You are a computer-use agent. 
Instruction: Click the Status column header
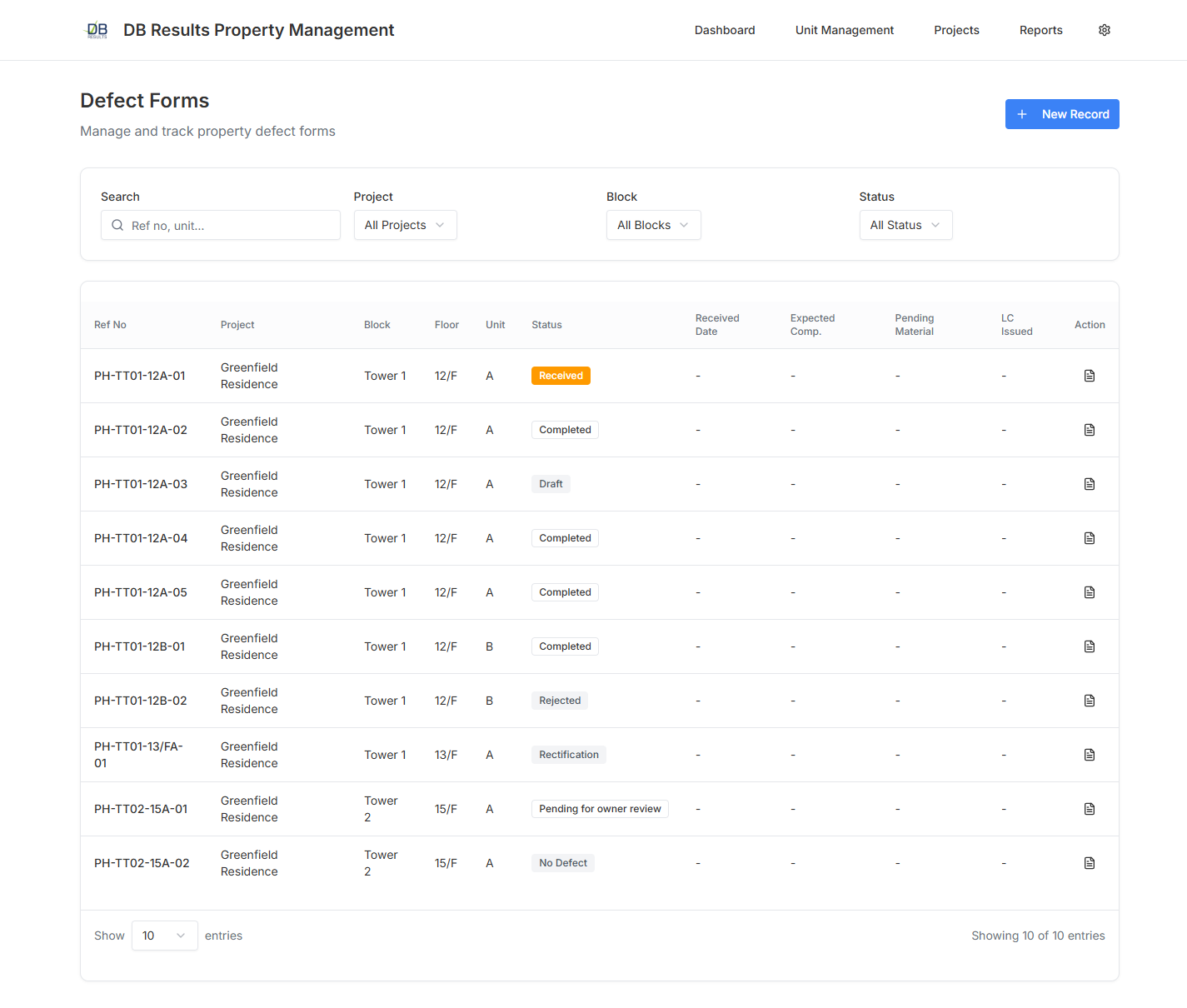tap(546, 325)
